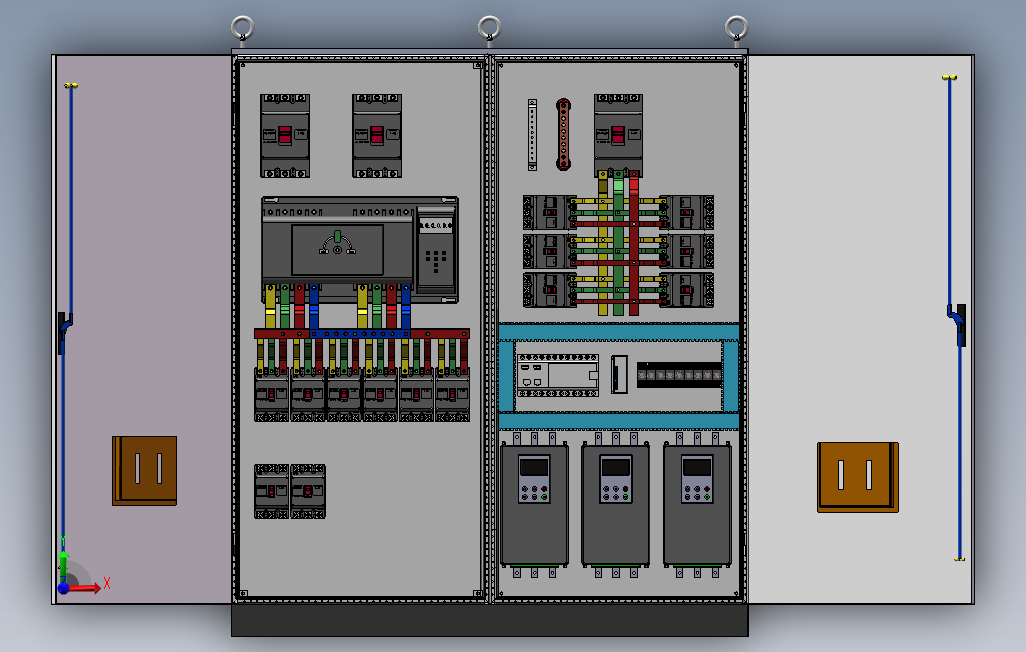This screenshot has height=652, width=1026.
Task: Select first breaker in six-breaker row
Action: (272, 395)
